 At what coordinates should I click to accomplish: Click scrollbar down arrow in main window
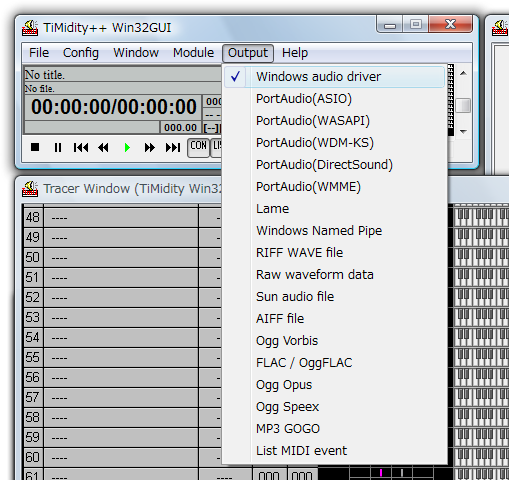pos(463,132)
